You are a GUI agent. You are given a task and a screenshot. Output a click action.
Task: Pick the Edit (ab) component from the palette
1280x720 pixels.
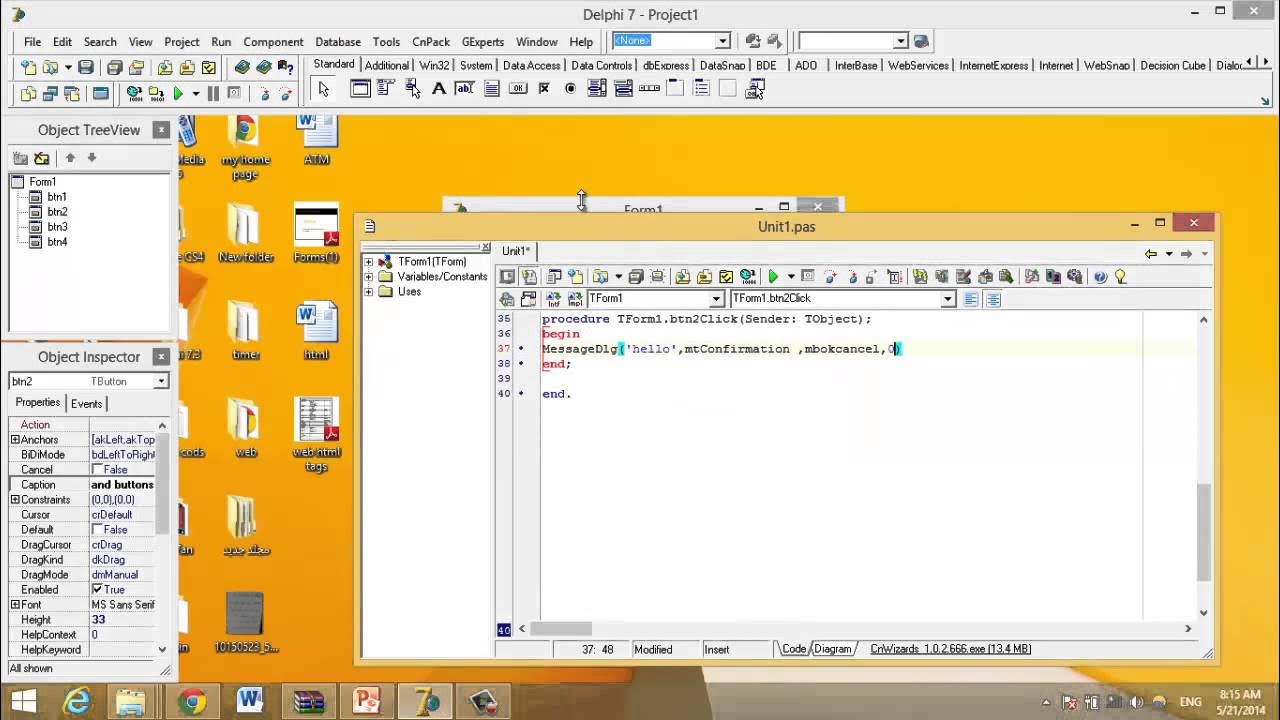click(464, 88)
